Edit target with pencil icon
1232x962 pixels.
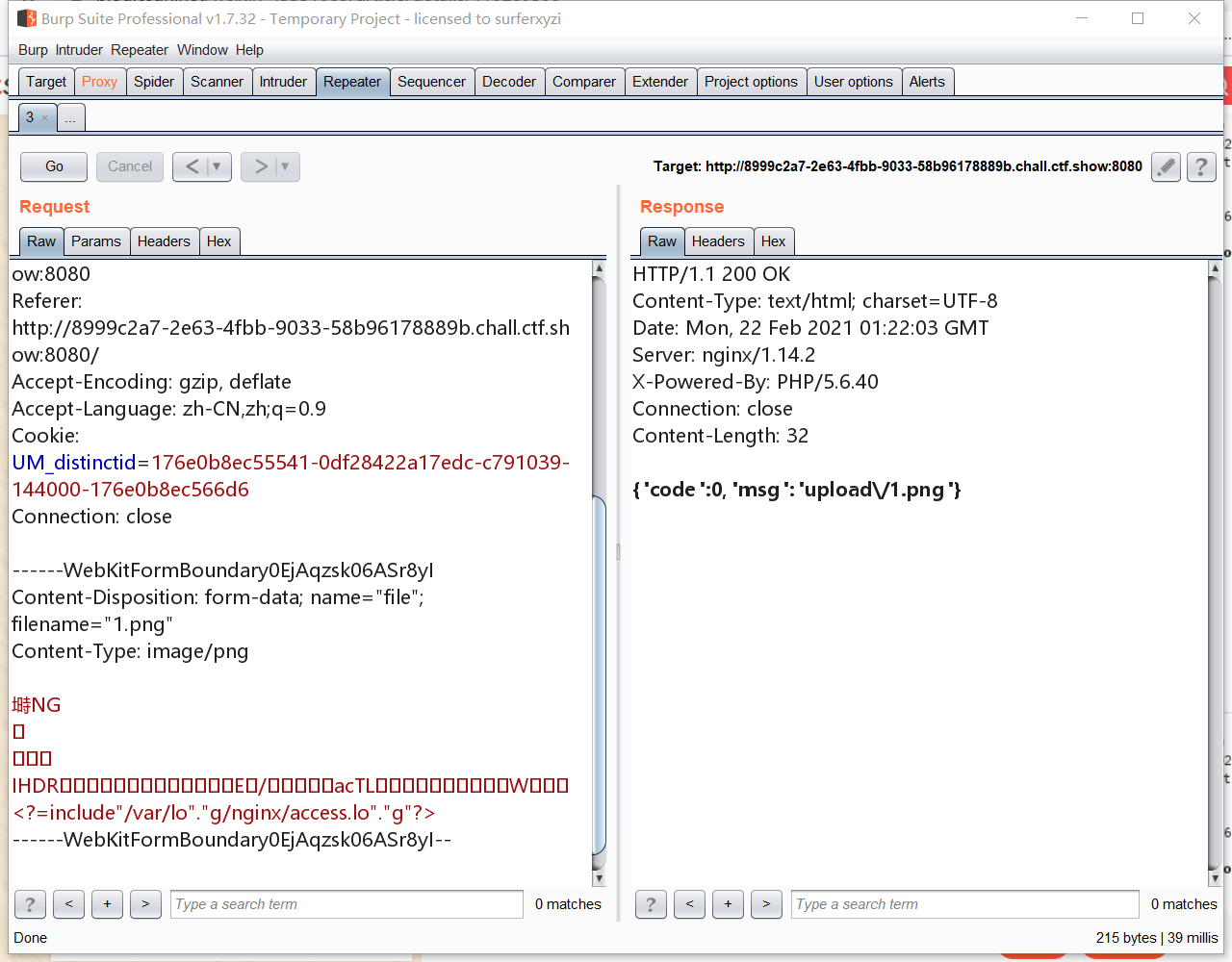tap(1166, 166)
